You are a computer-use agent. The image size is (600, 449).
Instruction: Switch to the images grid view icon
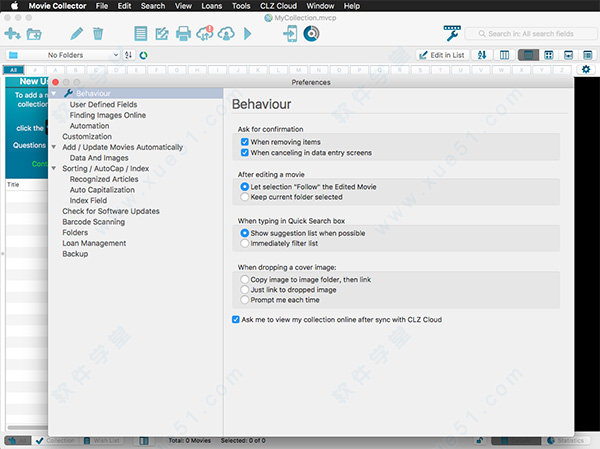549,55
